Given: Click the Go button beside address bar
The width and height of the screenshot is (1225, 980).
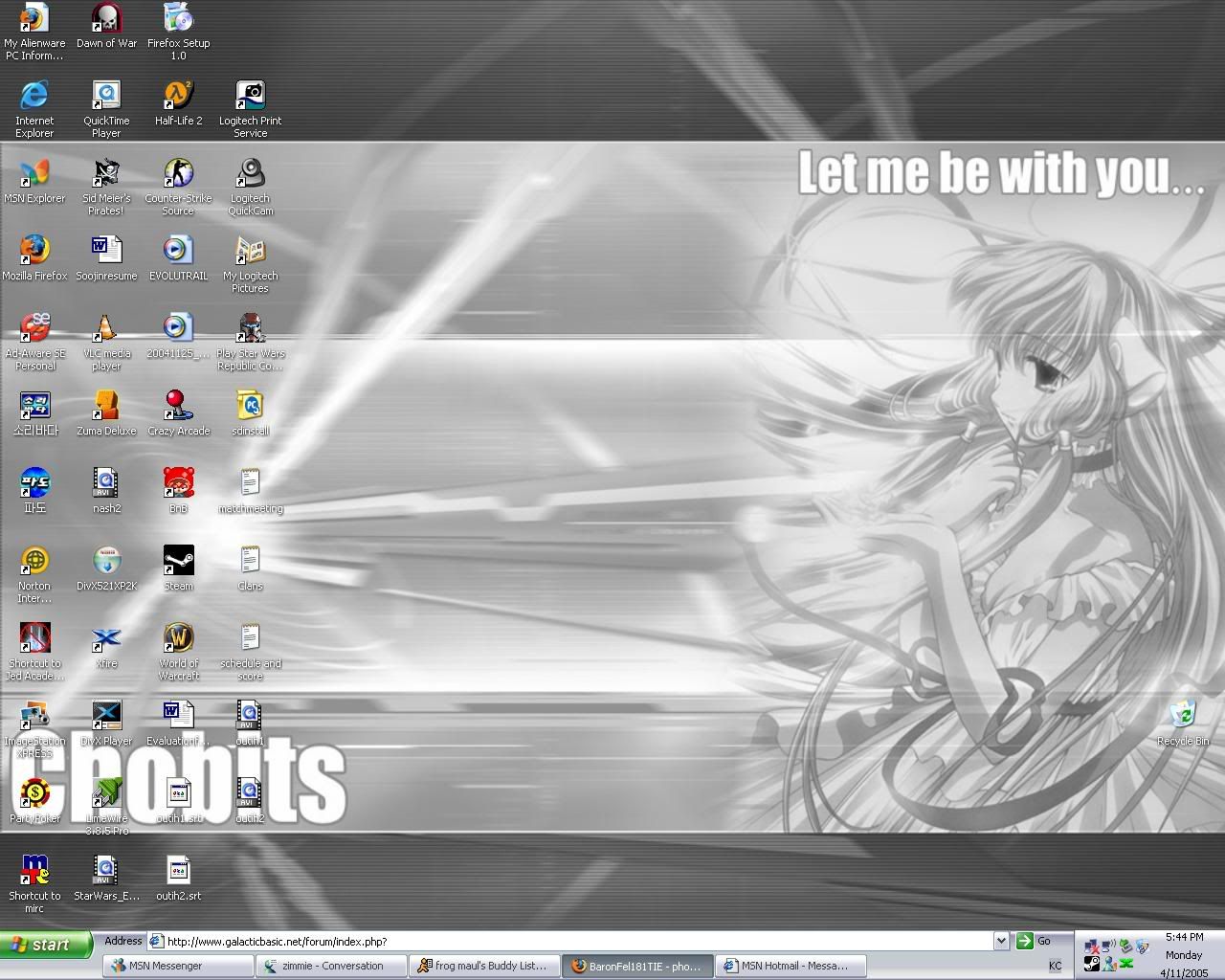Looking at the screenshot, I should pyautogui.click(x=1034, y=941).
